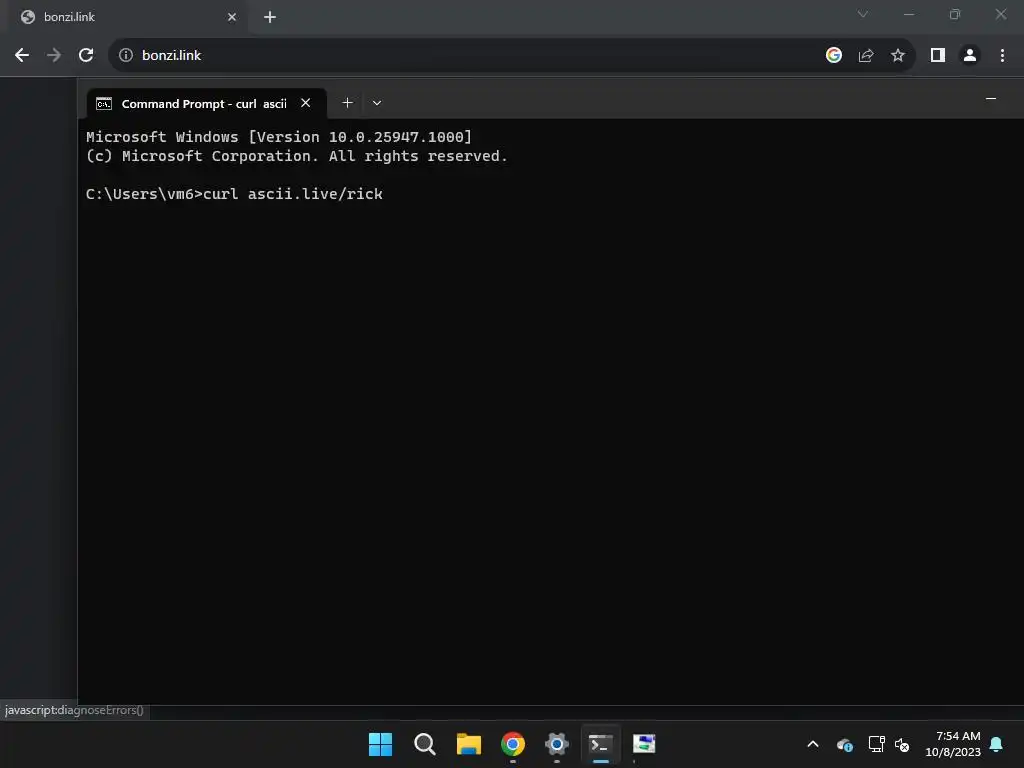Show hidden system tray icons
Screen dimensions: 1024x768
coord(813,744)
